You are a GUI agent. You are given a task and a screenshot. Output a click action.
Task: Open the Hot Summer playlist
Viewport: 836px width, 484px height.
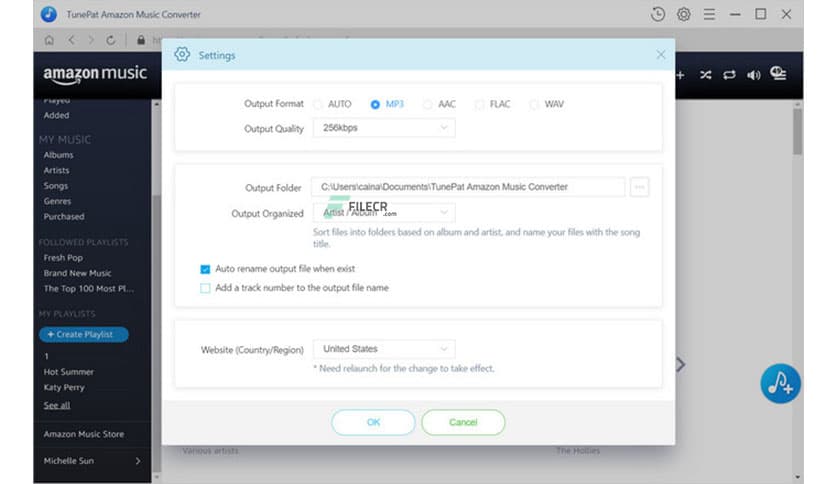(68, 372)
